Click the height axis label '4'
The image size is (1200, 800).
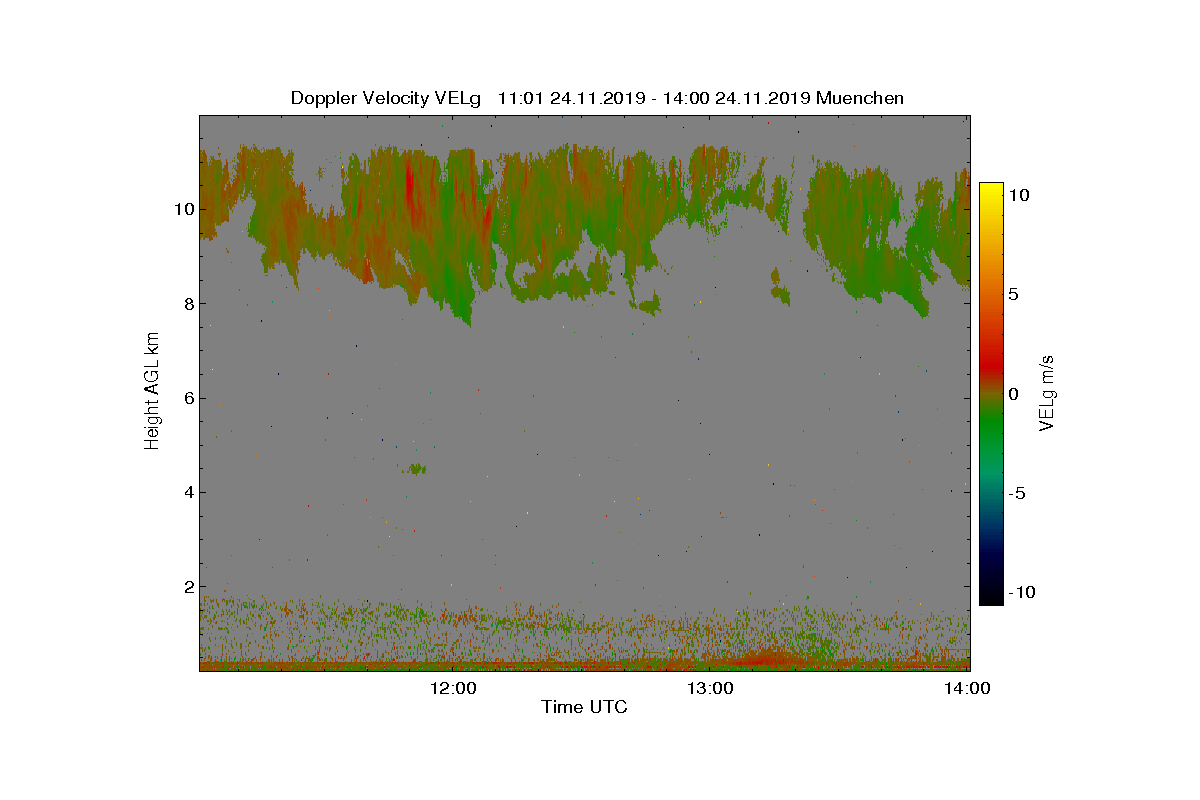point(187,492)
